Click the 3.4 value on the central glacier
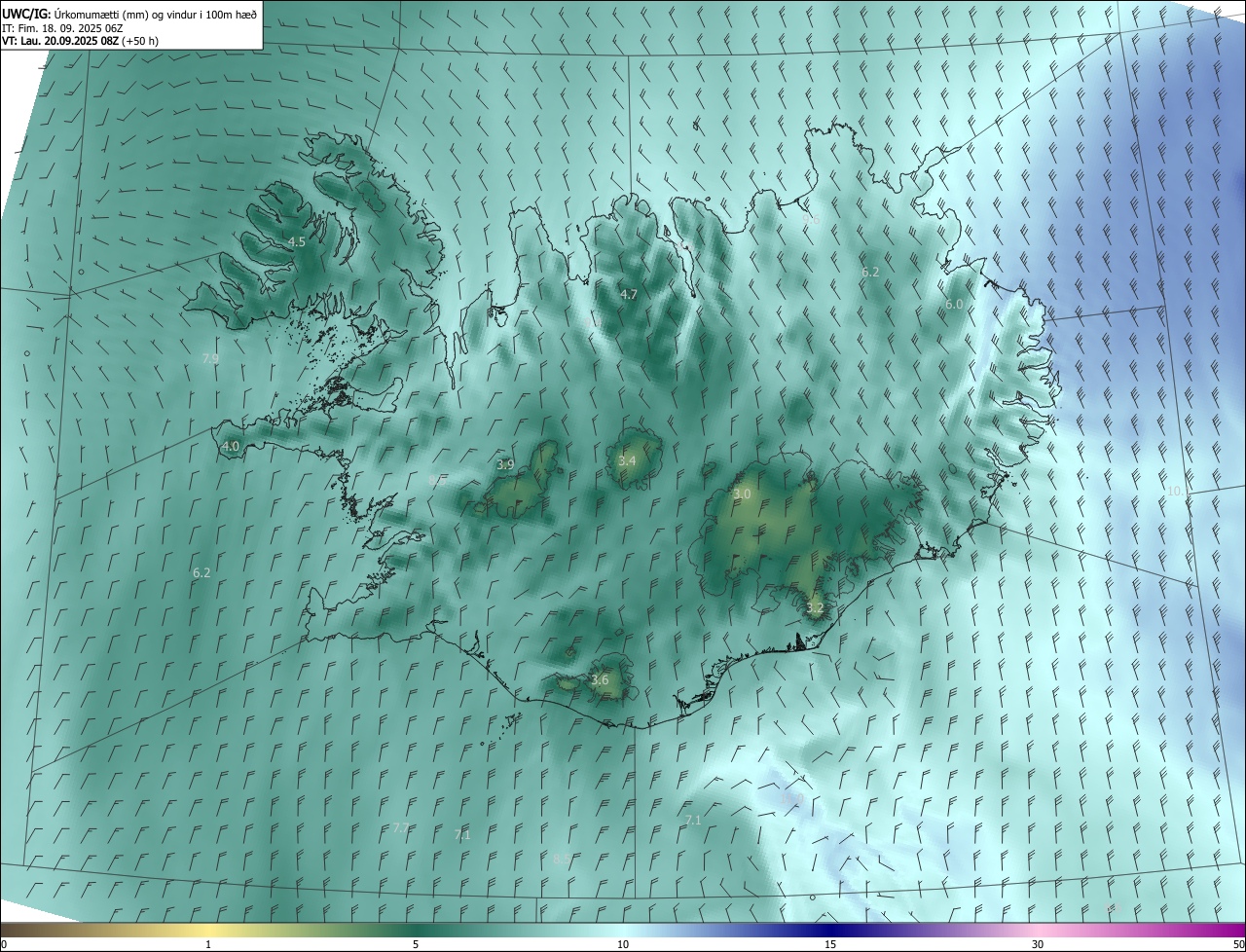1246x952 pixels. 627,461
